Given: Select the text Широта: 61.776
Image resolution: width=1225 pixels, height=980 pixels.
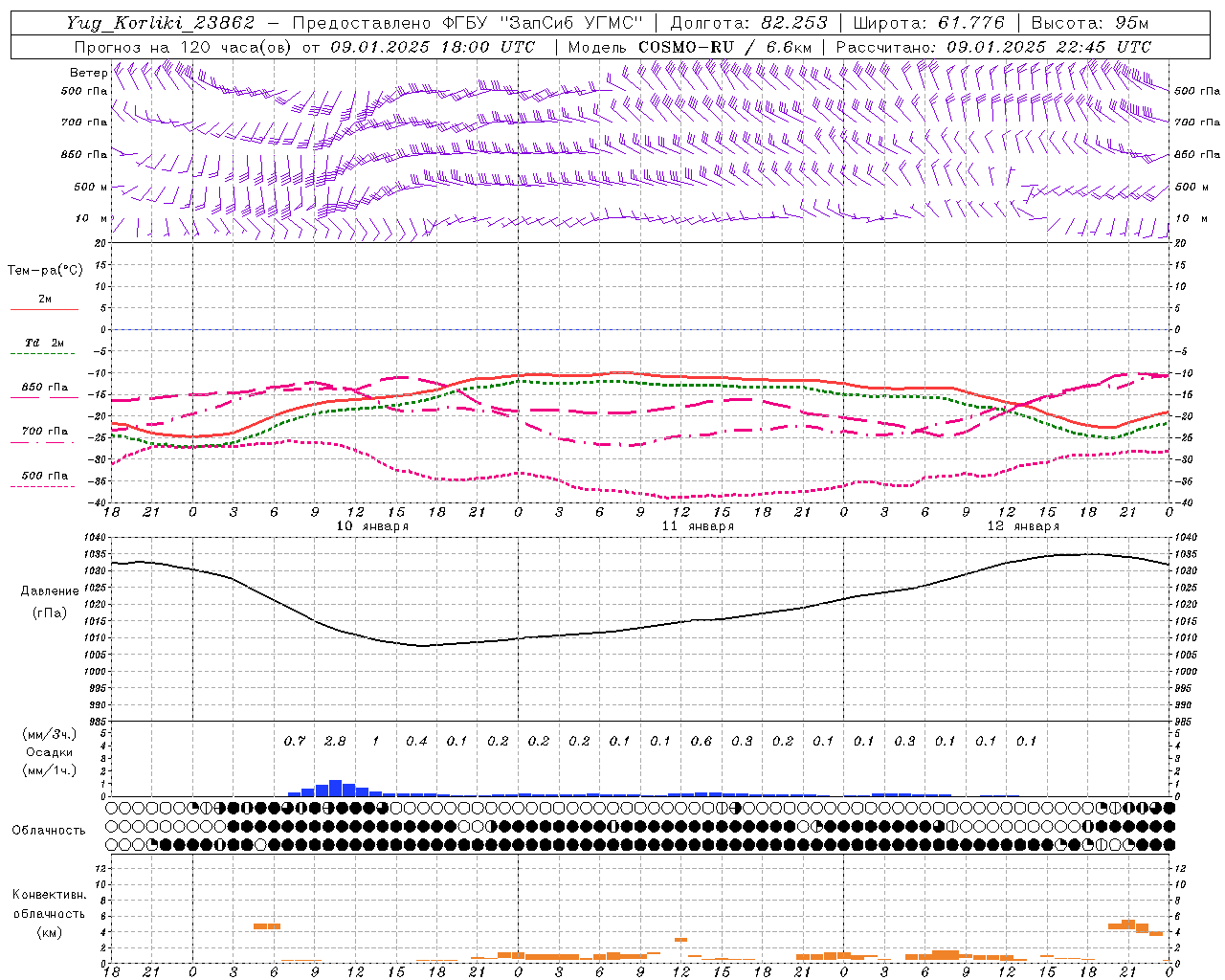Looking at the screenshot, I should [x=928, y=22].
